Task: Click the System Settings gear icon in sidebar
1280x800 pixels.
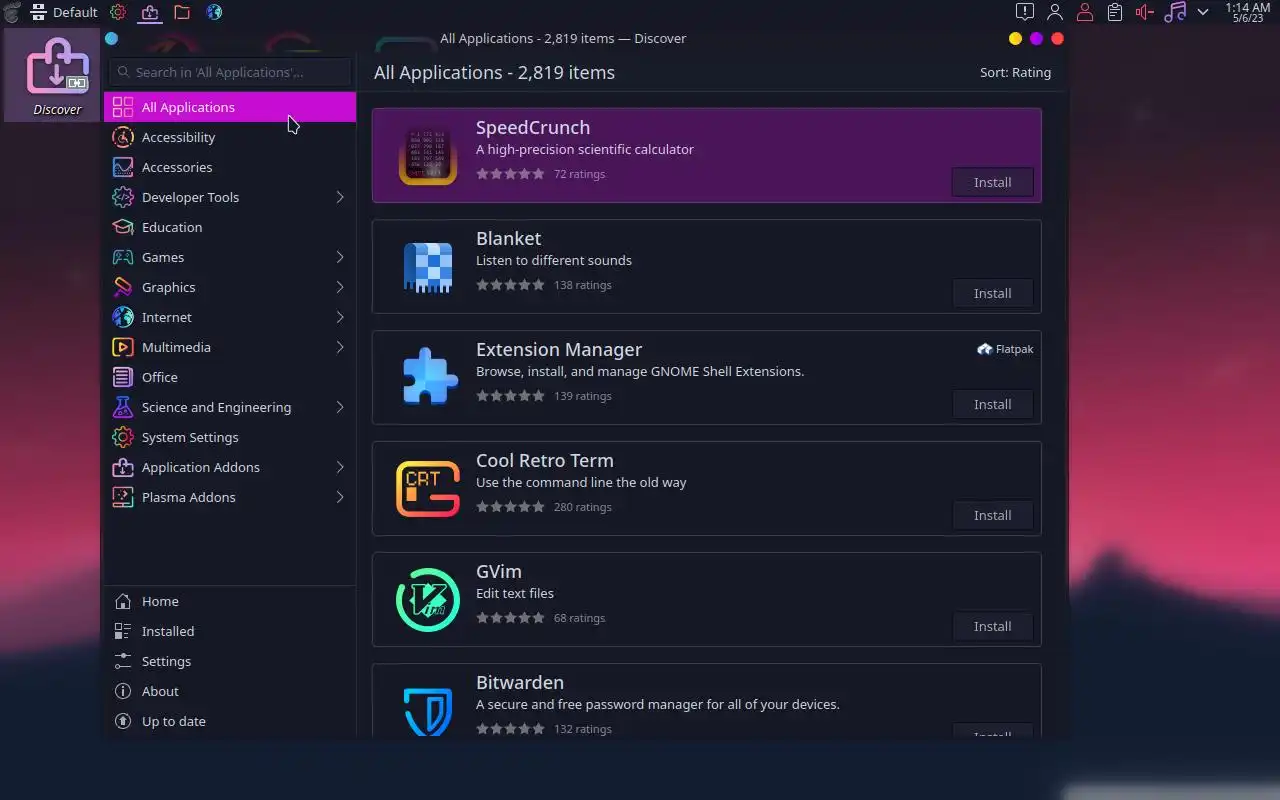Action: (x=123, y=437)
